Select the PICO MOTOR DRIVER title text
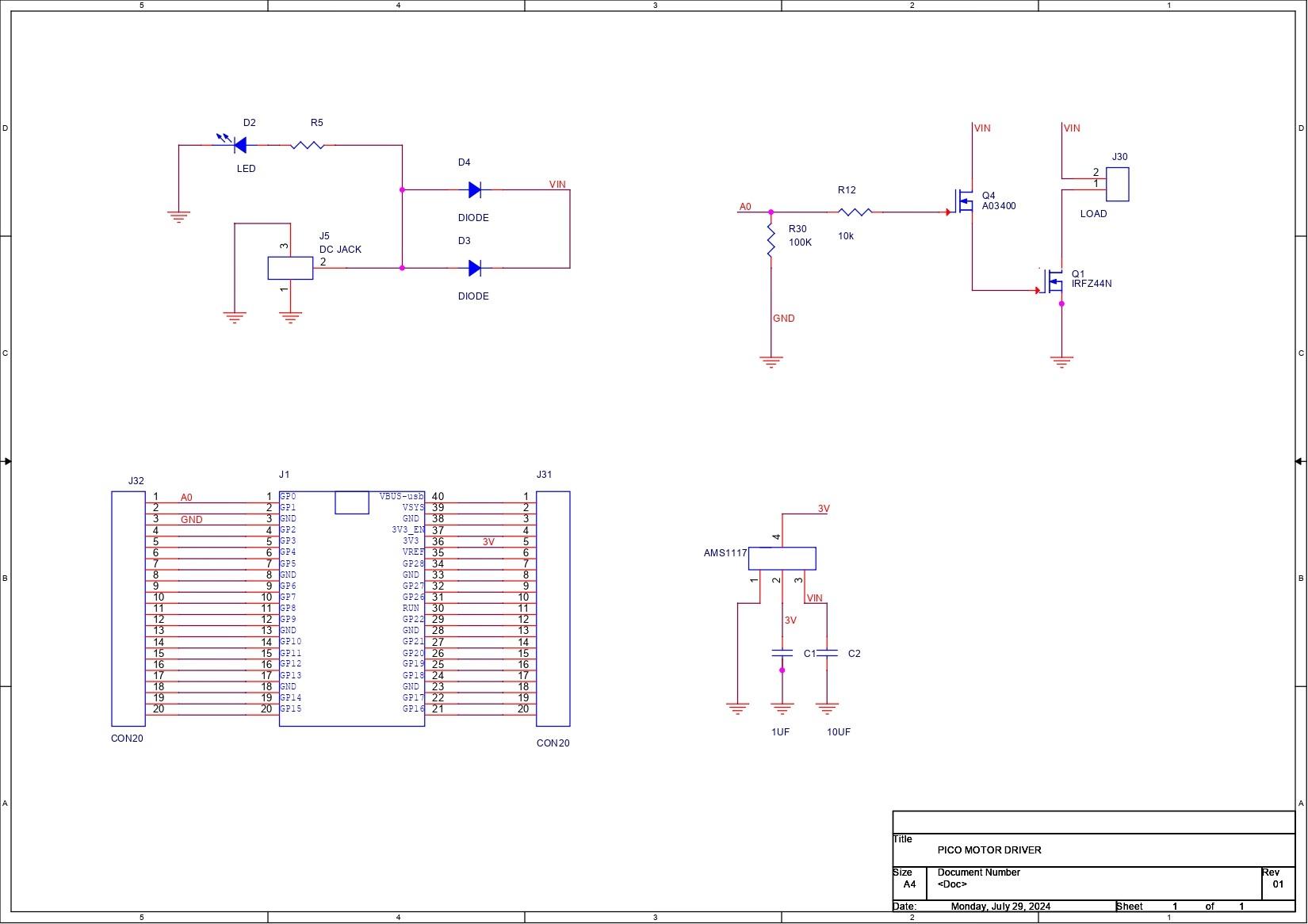Image resolution: width=1308 pixels, height=924 pixels. point(989,850)
